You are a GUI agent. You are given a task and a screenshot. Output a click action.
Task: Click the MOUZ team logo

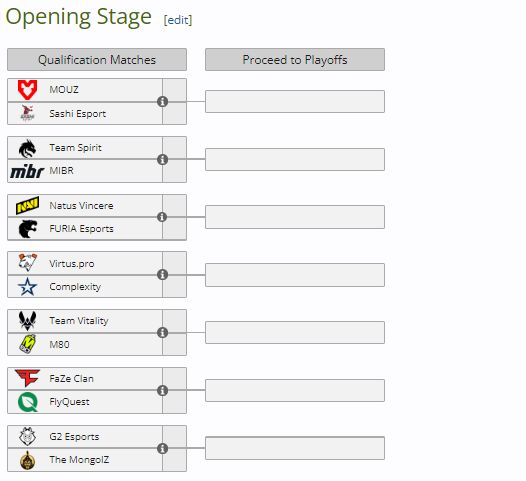tap(27, 90)
